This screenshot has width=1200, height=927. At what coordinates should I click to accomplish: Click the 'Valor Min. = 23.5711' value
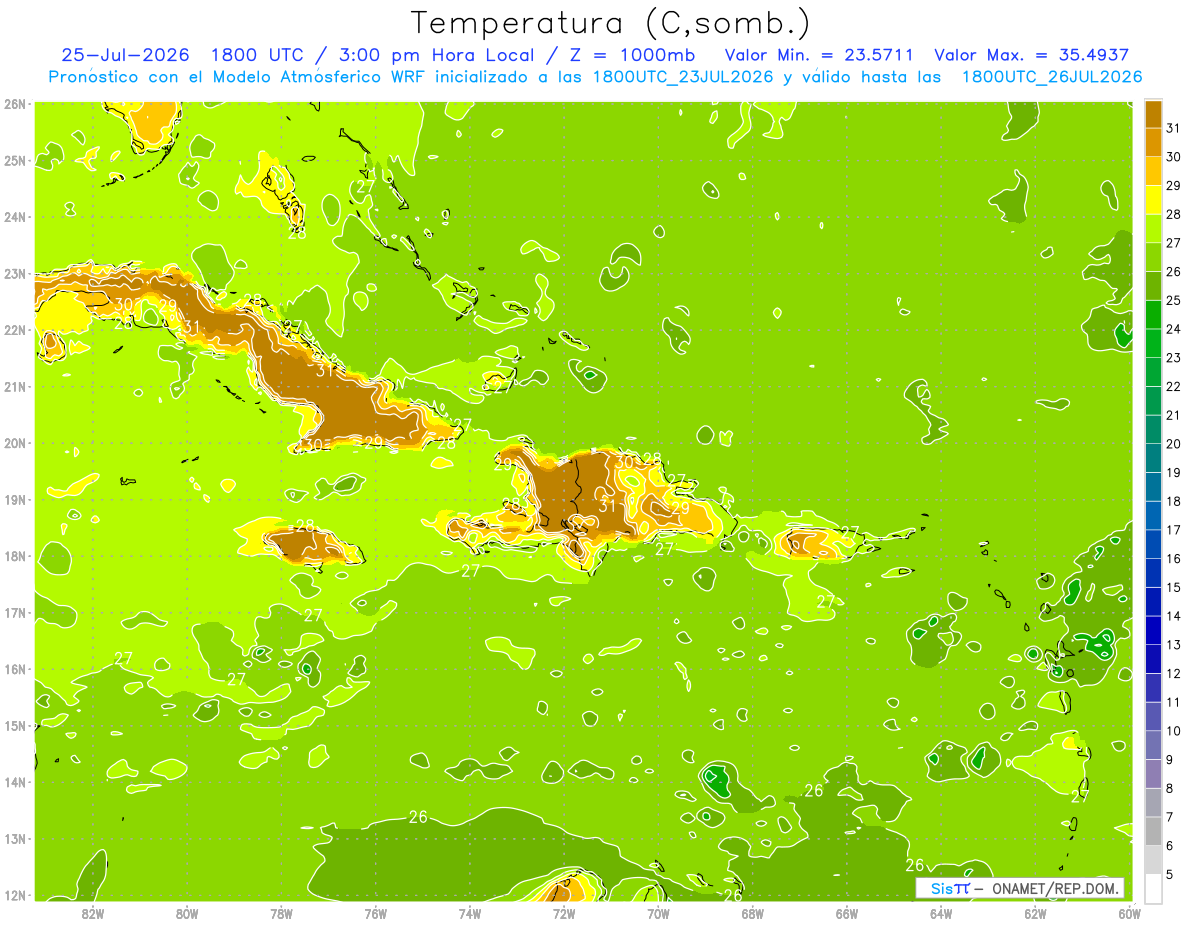coord(818,55)
